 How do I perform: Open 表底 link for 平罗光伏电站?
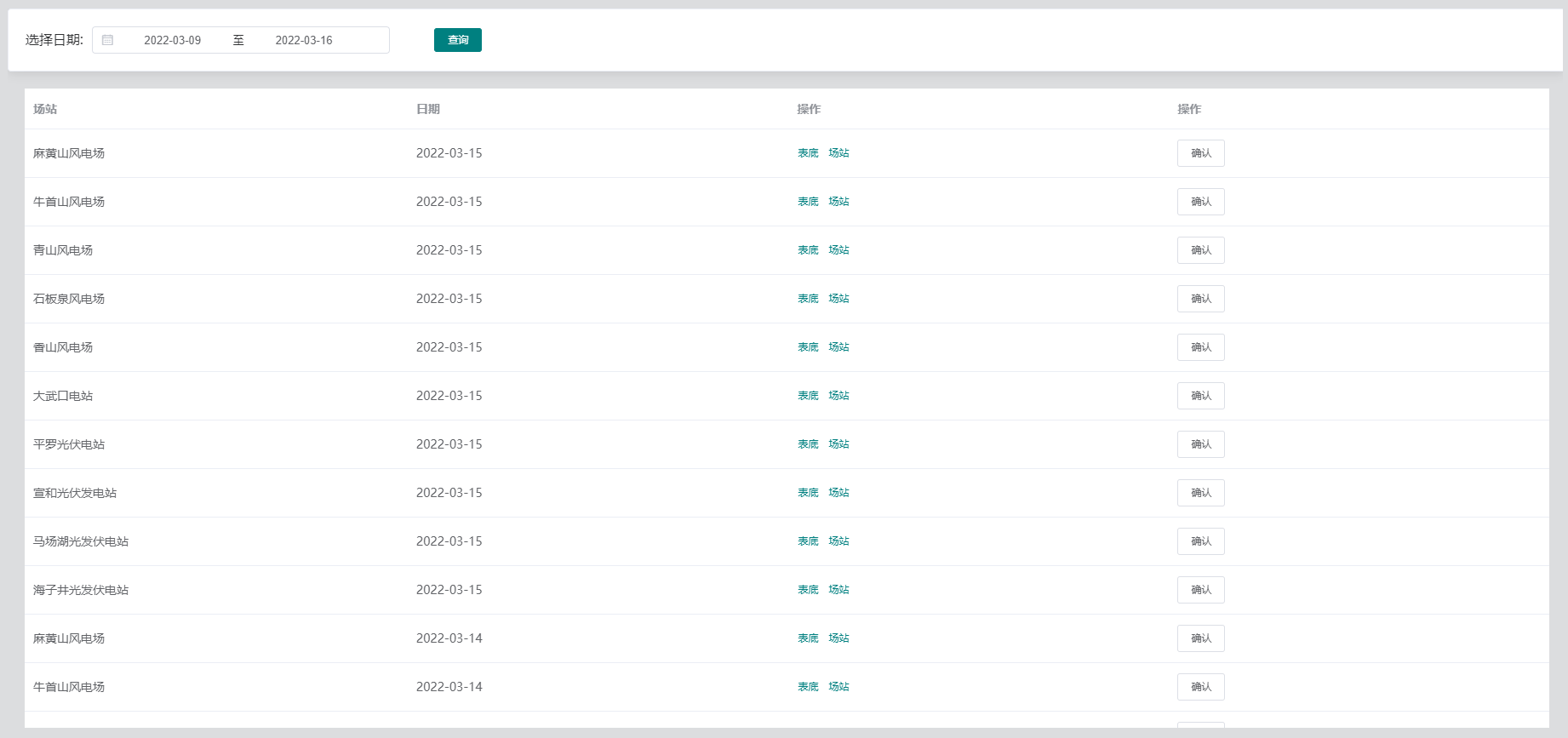tap(808, 444)
